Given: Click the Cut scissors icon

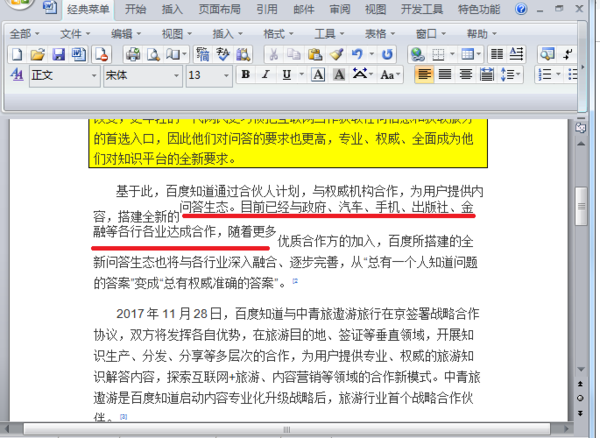Looking at the screenshot, I should pyautogui.click(x=274, y=55).
